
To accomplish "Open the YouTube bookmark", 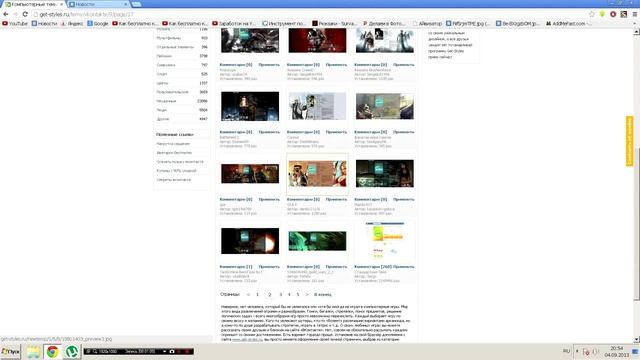I will (x=15, y=24).
